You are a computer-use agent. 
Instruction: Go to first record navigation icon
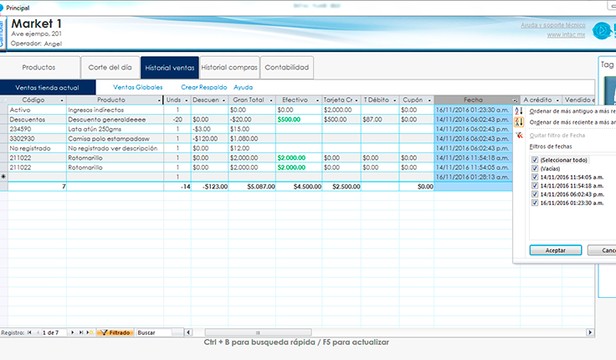pyautogui.click(x=29, y=332)
